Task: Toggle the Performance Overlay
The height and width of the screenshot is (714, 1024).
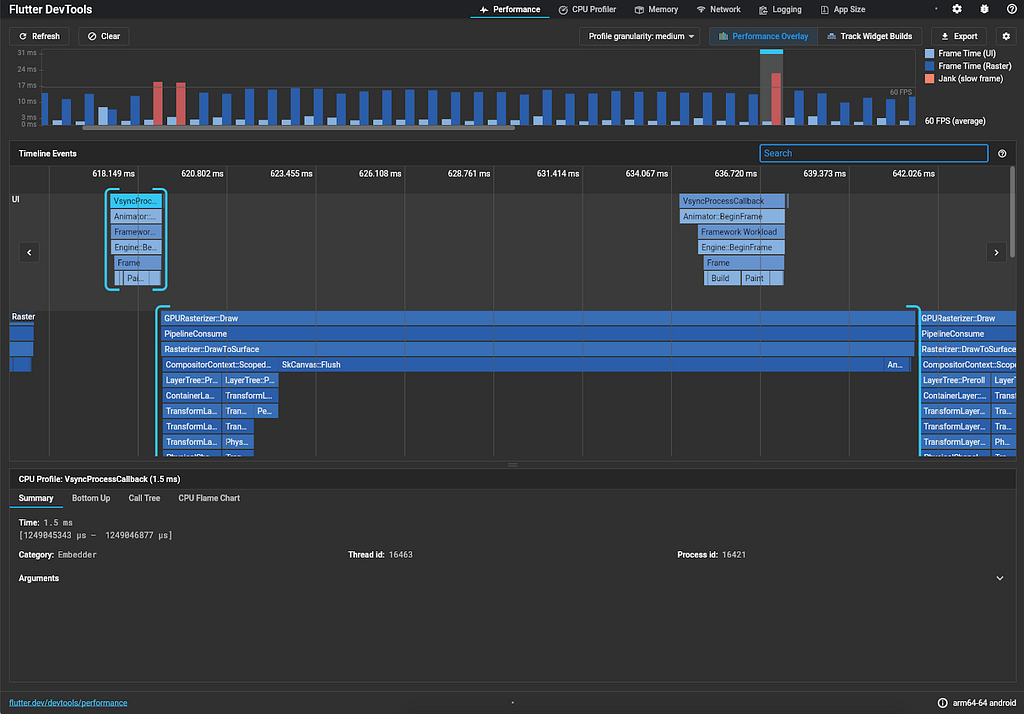Action: 763,36
